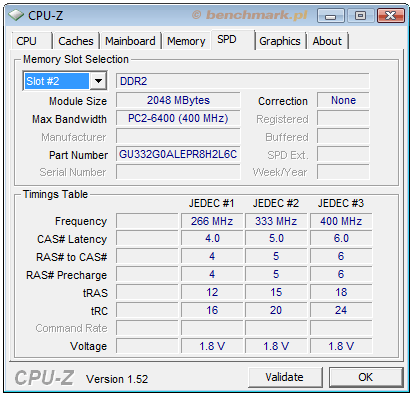The image size is (413, 397).
Task: Click the Part Number label
Action: (78, 155)
